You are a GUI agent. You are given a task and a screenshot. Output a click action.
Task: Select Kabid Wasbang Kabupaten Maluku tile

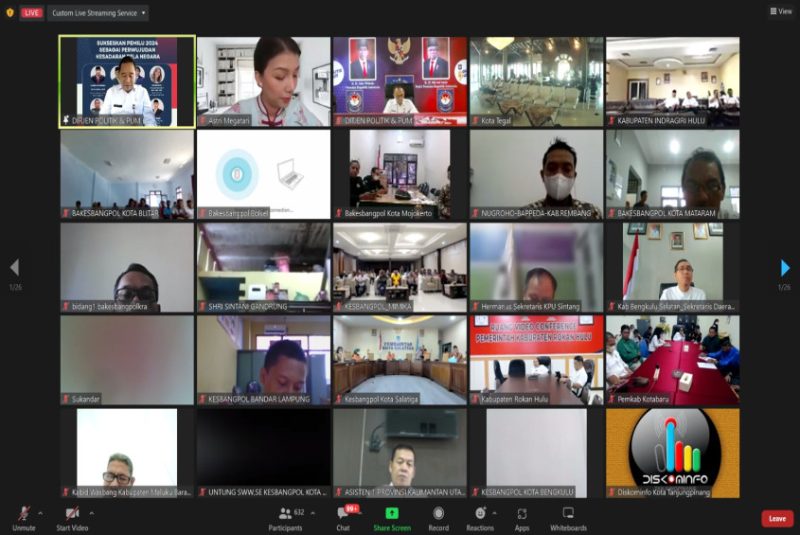127,453
